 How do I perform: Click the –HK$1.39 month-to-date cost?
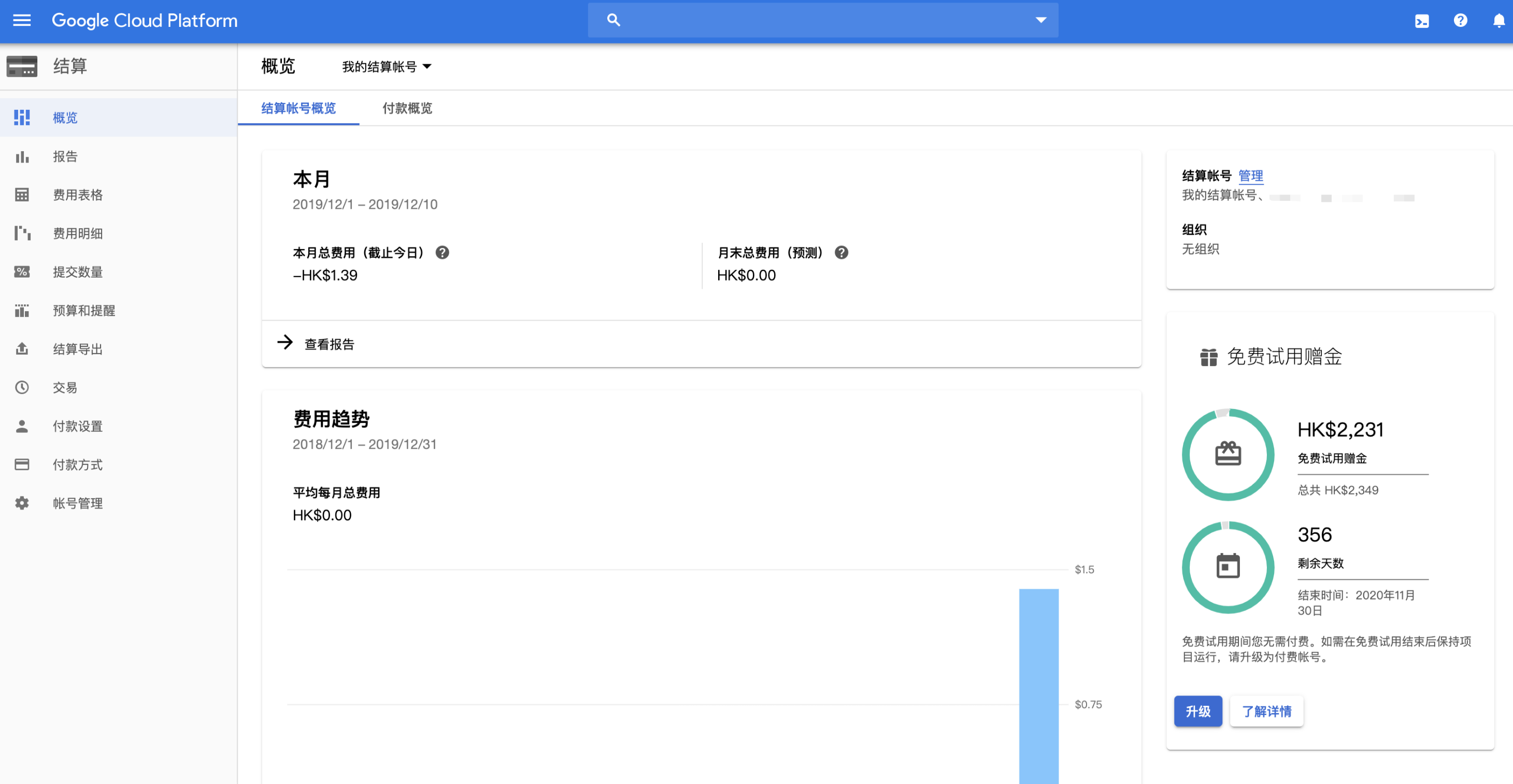pyautogui.click(x=325, y=275)
